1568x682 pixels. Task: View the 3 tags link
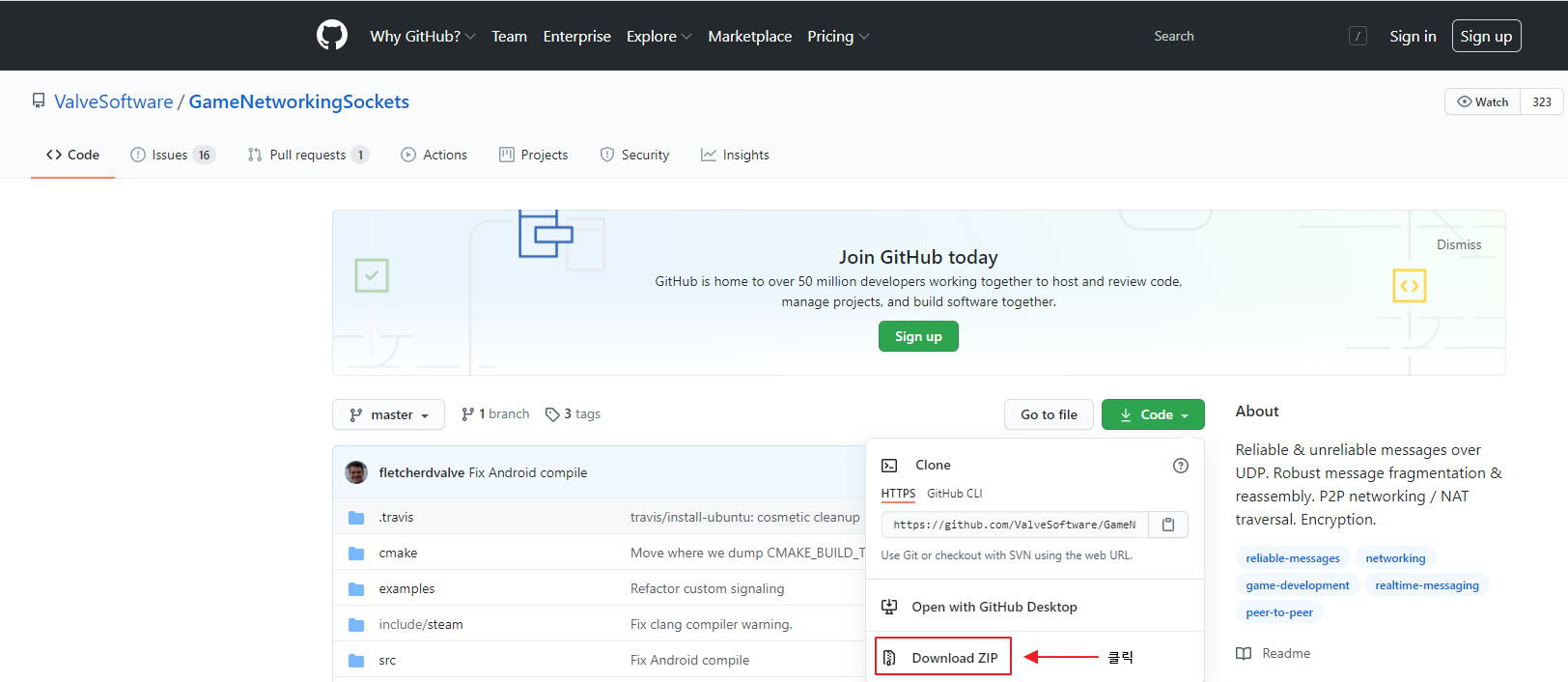(x=573, y=413)
